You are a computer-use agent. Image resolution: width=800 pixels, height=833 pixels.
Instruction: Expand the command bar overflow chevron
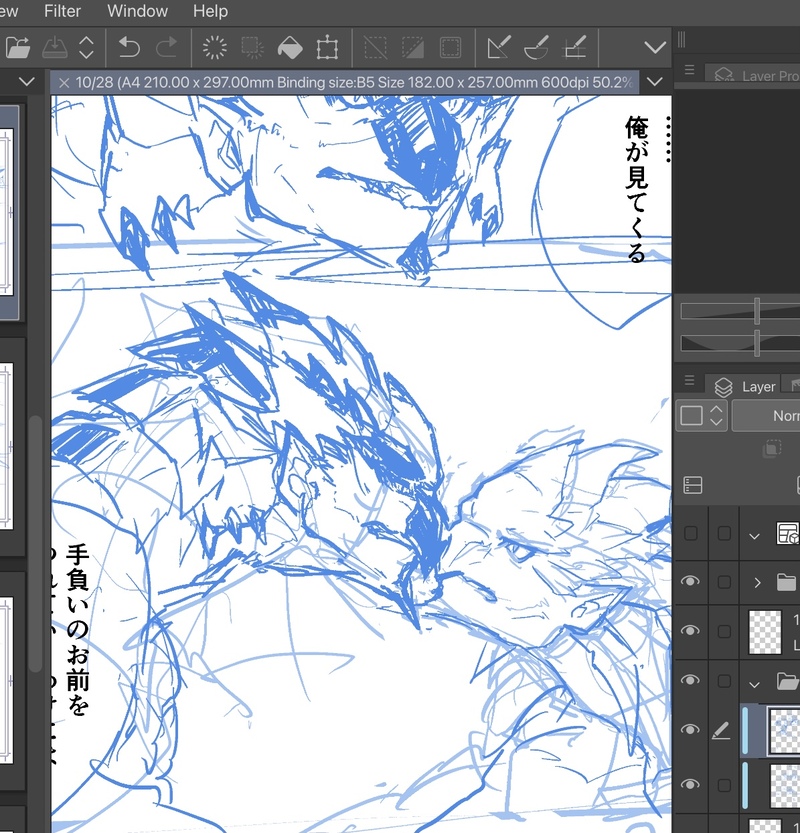tap(655, 48)
